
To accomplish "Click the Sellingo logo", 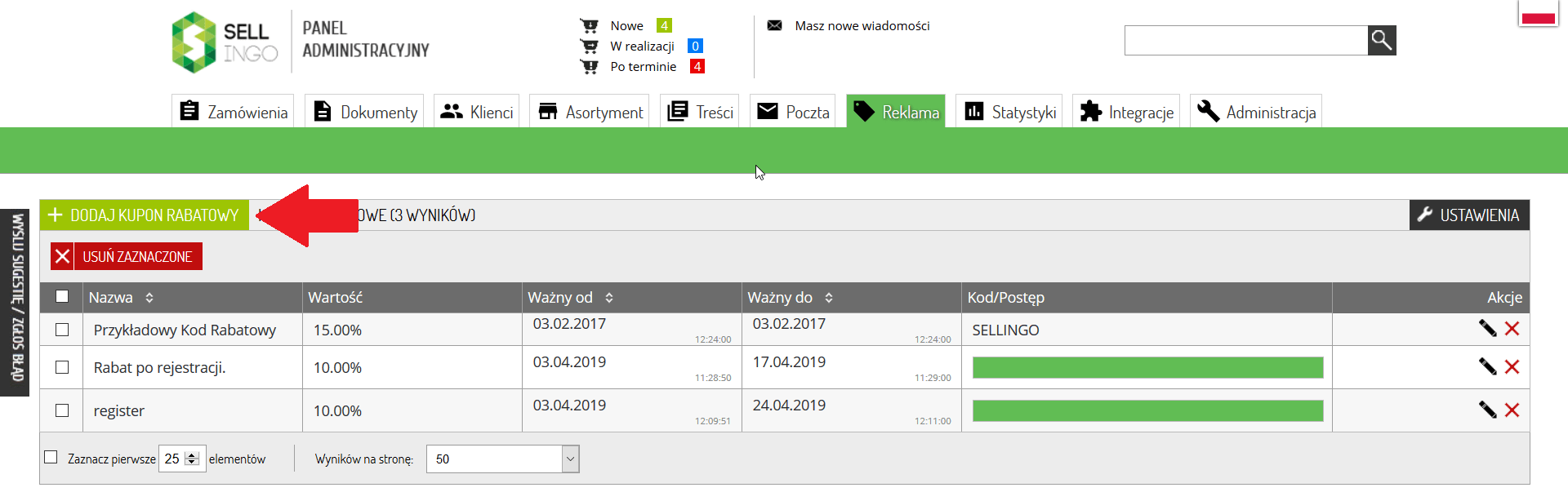I will pos(225,42).
